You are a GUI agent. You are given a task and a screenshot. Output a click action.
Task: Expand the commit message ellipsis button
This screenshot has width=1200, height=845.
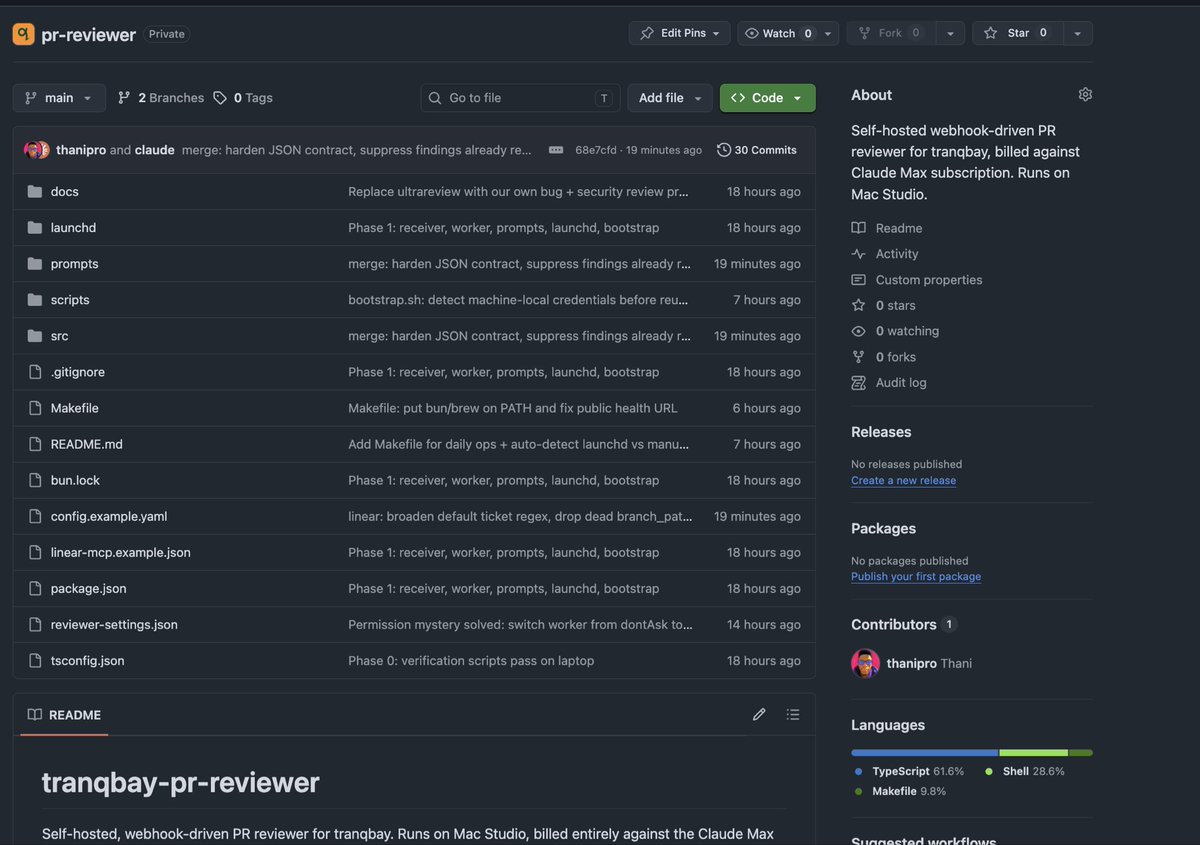pos(556,150)
